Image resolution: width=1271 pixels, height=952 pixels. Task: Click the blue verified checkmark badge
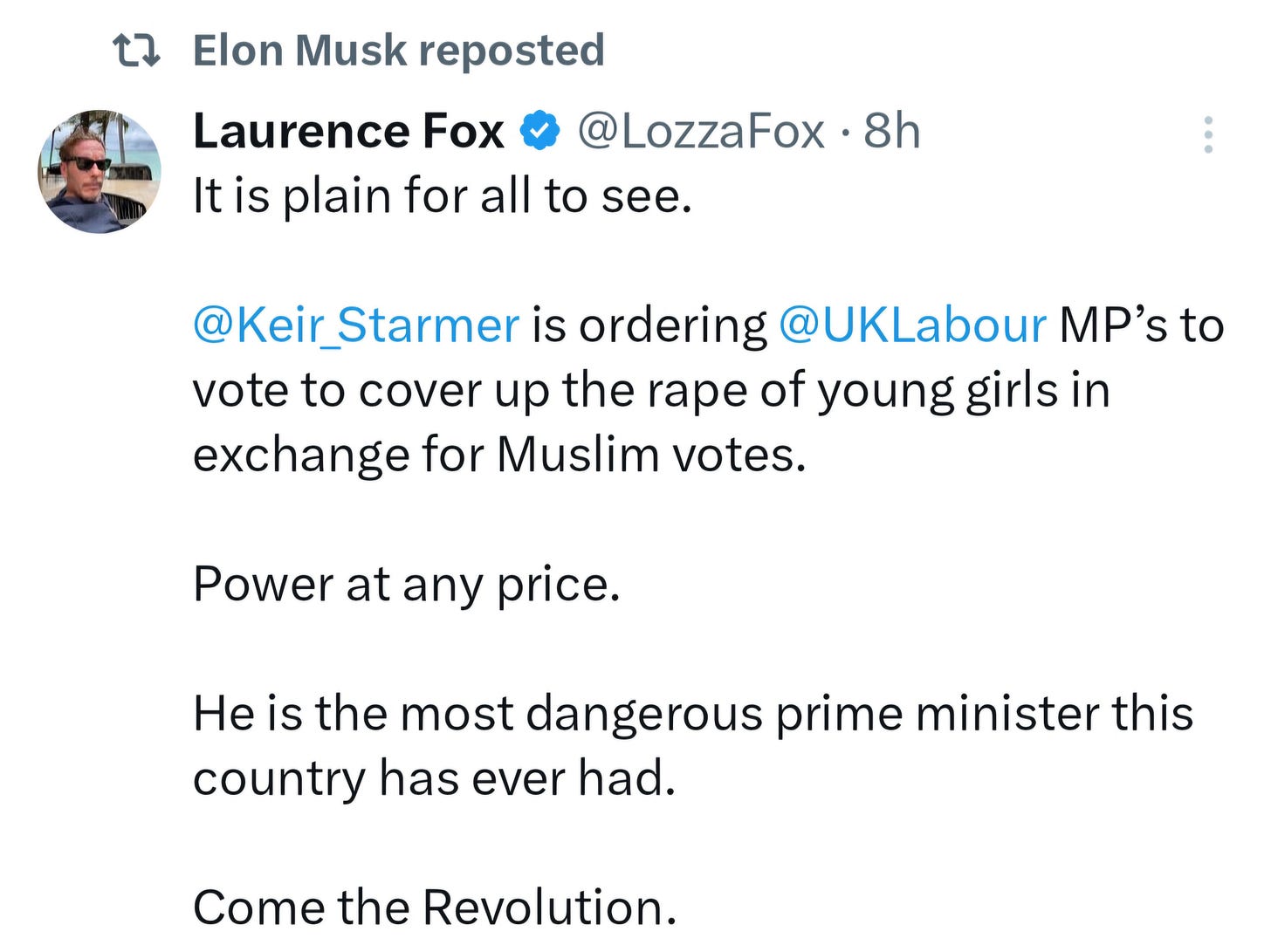click(x=540, y=132)
